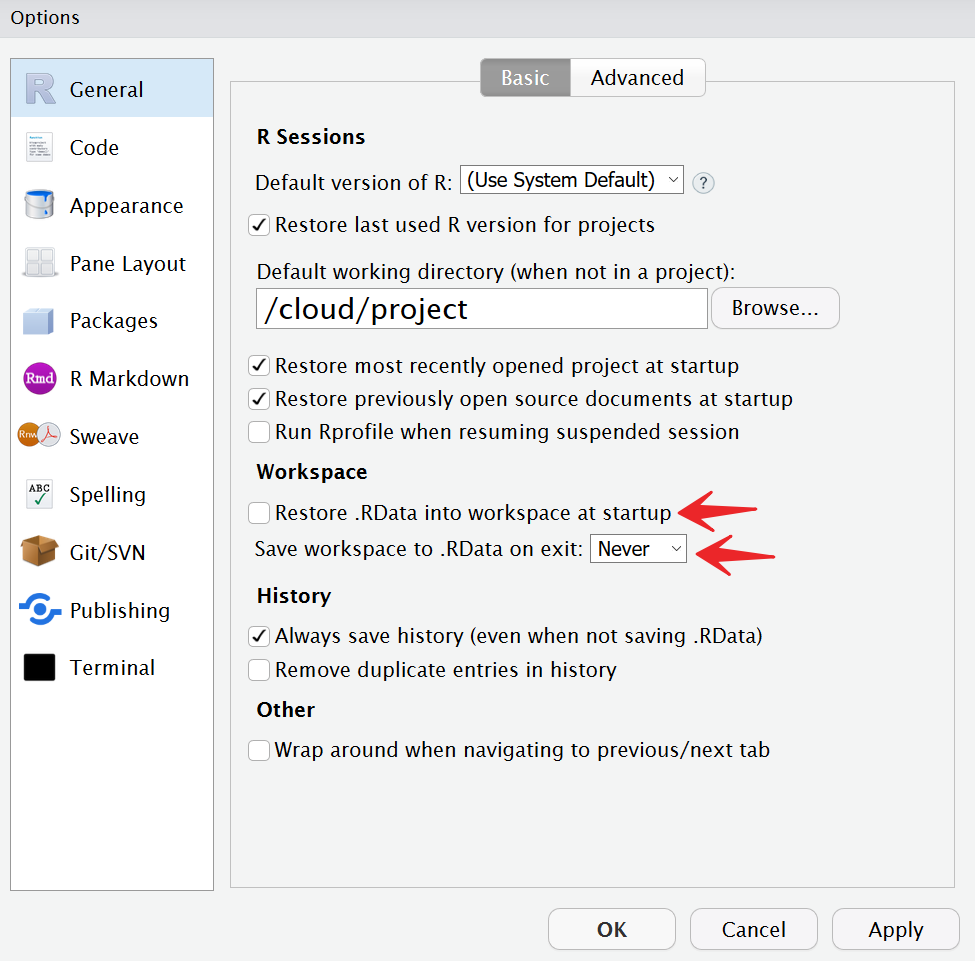Click the Git/SVN cardboard box icon
Screen dimensions: 975x961
click(x=40, y=552)
